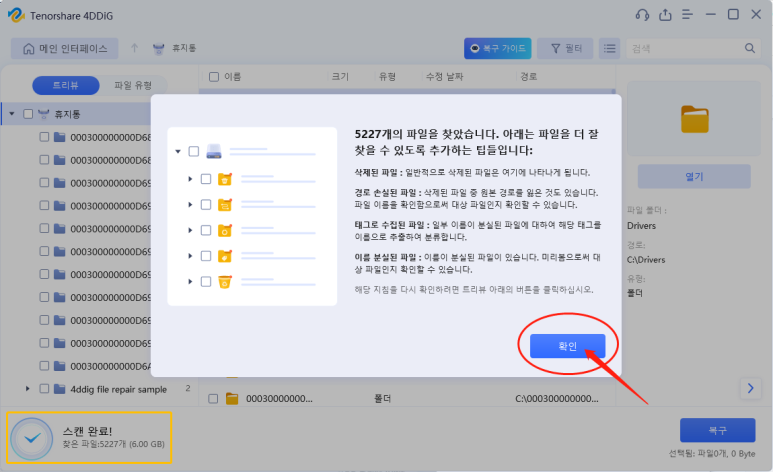
Task: Open the 필터 filter button
Action: (565, 48)
